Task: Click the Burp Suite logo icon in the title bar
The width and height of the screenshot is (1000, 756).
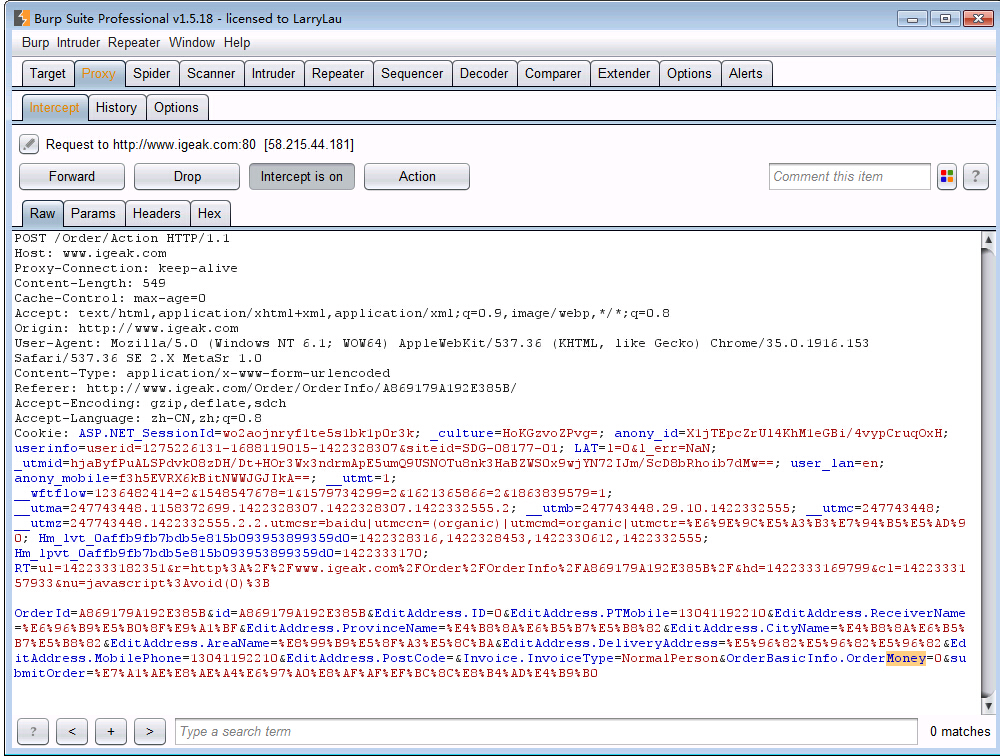Action: point(22,18)
